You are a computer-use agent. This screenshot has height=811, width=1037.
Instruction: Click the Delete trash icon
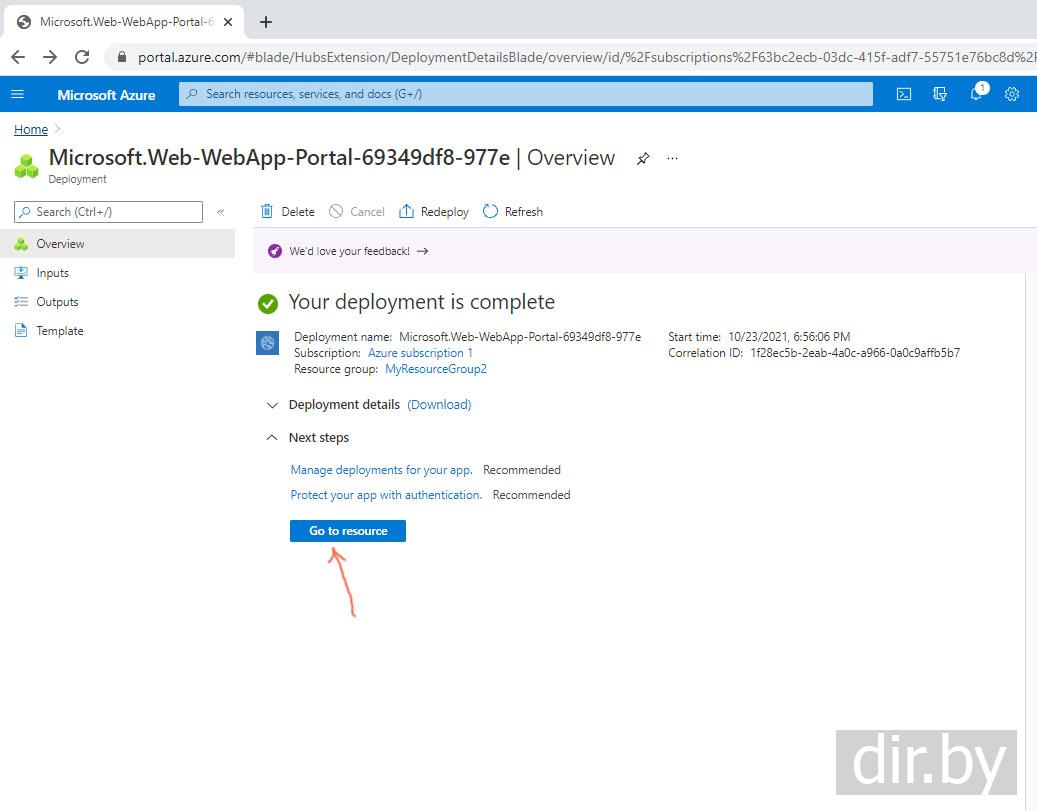(267, 211)
